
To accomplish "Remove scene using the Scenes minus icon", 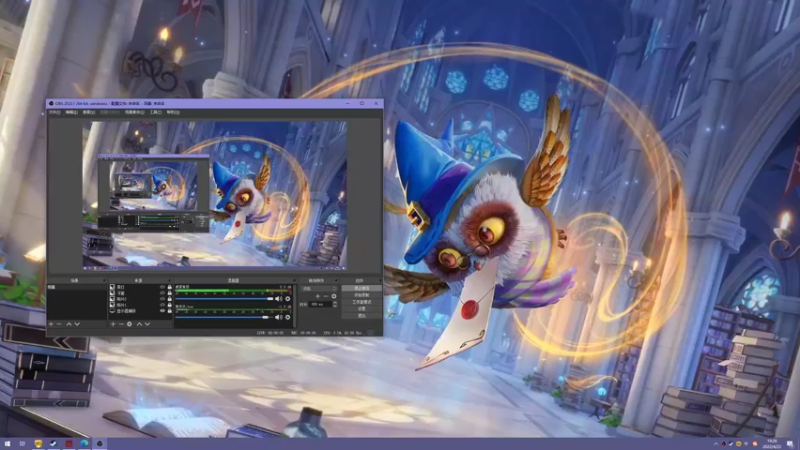I will tap(59, 324).
